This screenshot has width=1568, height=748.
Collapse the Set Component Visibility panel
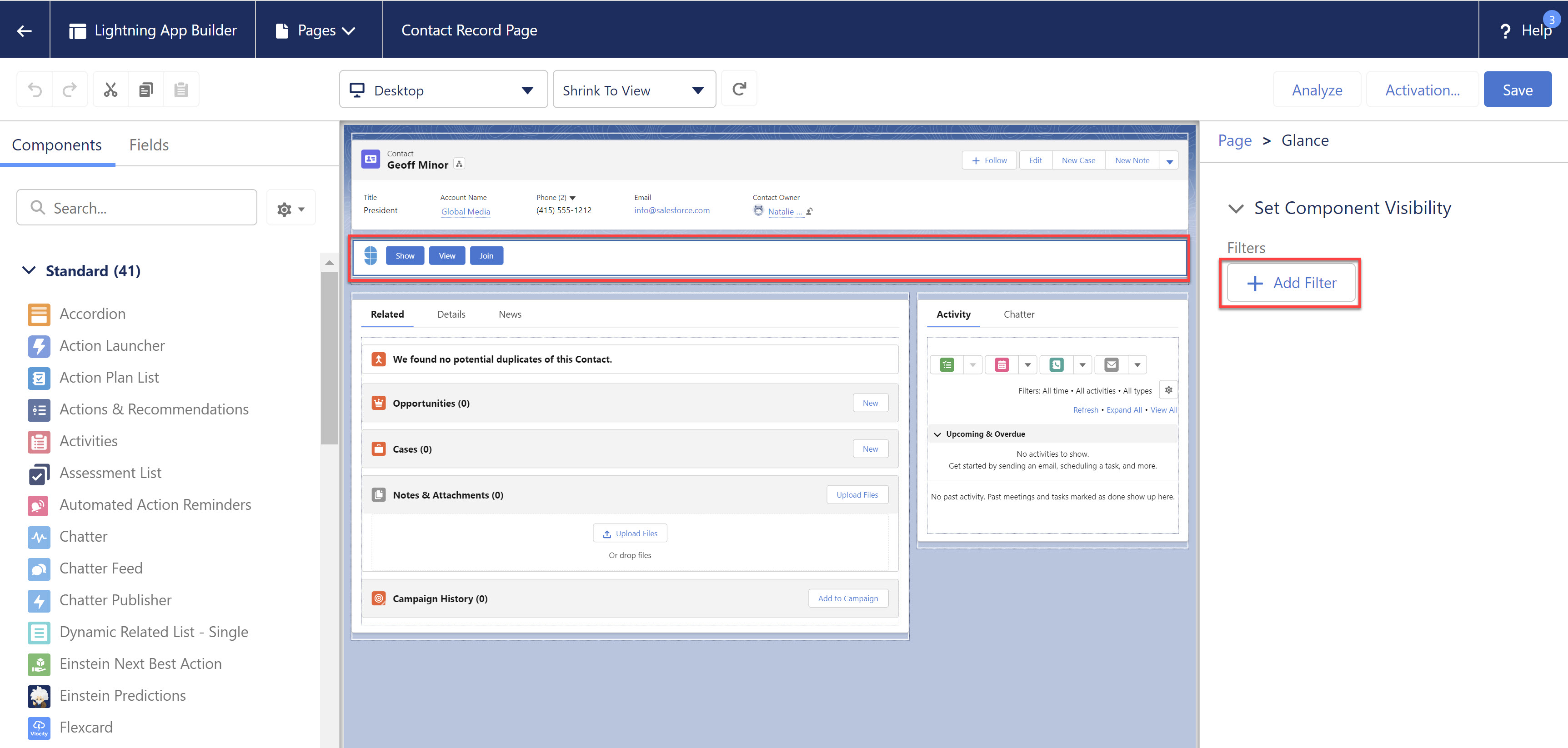point(1237,208)
